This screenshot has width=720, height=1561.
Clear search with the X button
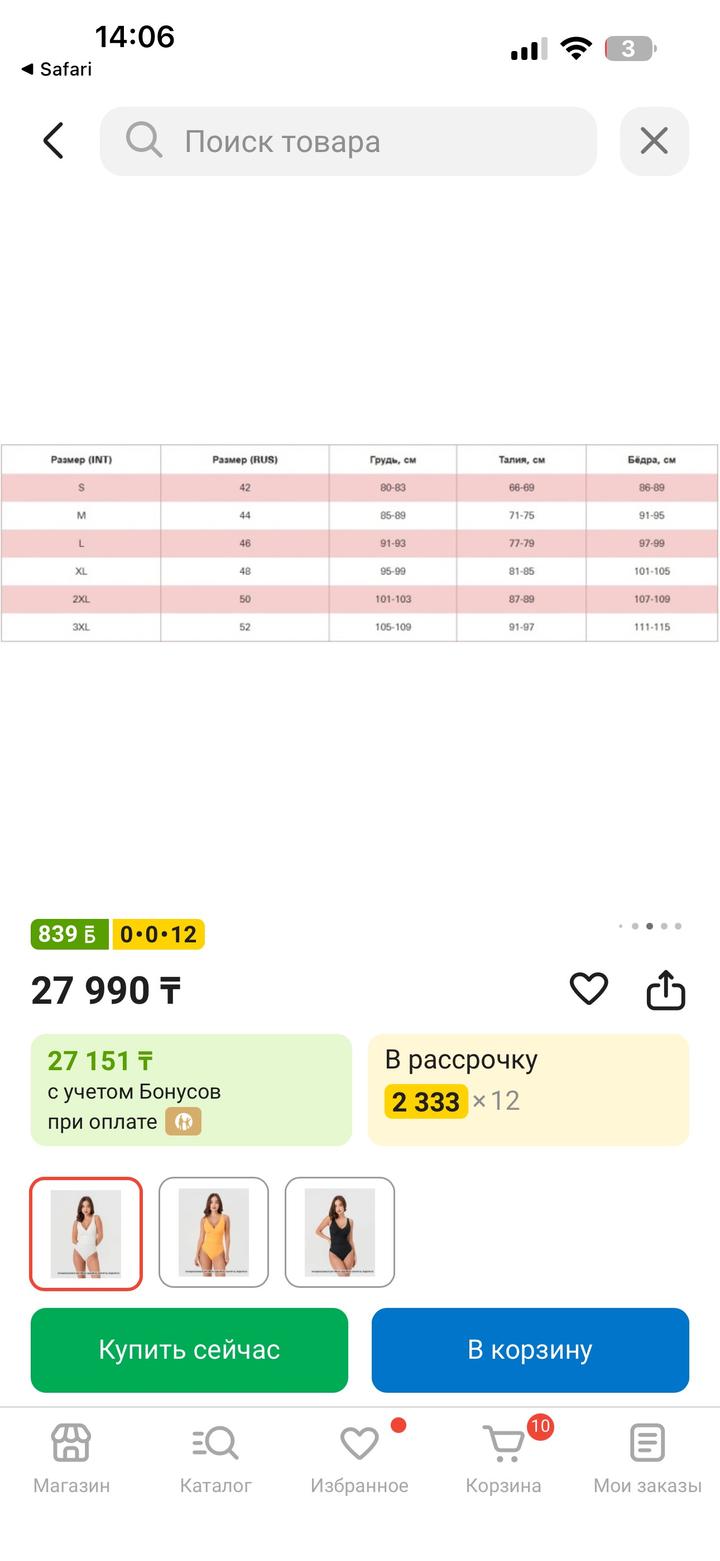coord(654,141)
